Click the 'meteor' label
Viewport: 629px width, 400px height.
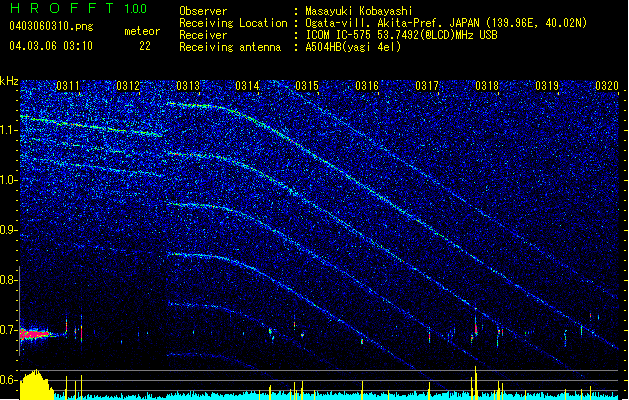pyautogui.click(x=142, y=31)
